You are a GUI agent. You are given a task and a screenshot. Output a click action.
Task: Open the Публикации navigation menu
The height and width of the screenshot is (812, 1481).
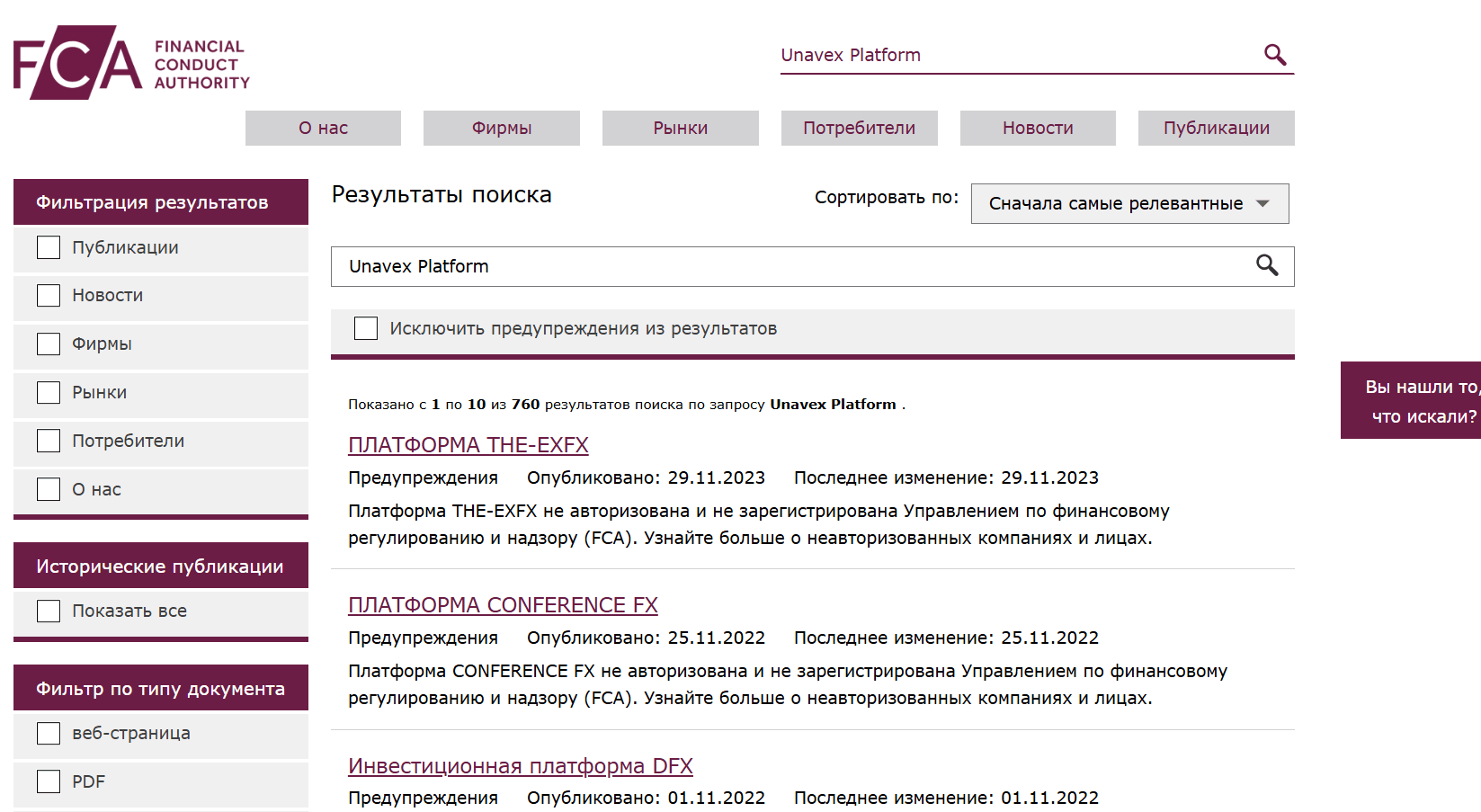[1217, 128]
